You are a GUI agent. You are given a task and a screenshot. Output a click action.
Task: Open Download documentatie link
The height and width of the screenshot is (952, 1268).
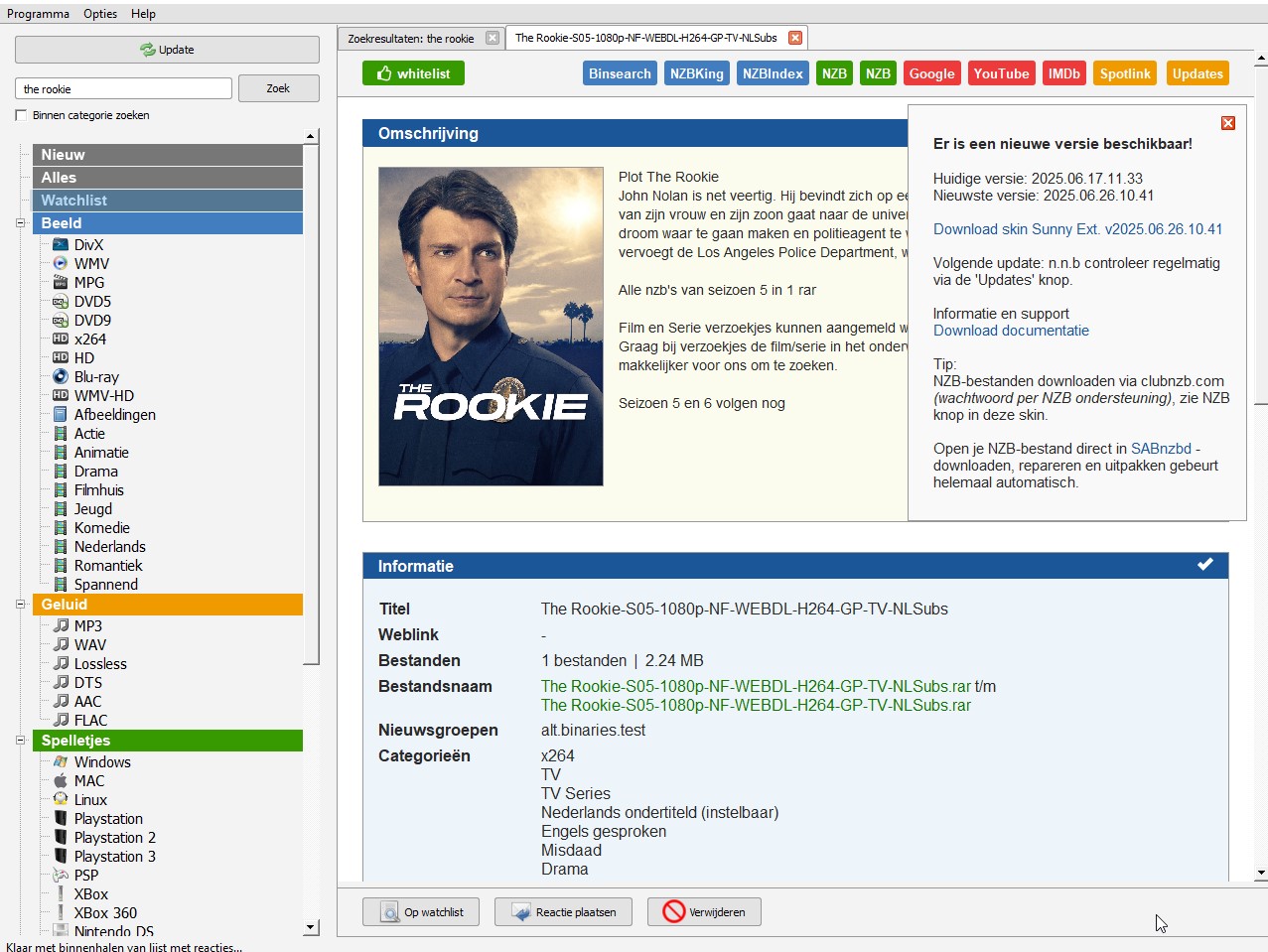(1011, 331)
